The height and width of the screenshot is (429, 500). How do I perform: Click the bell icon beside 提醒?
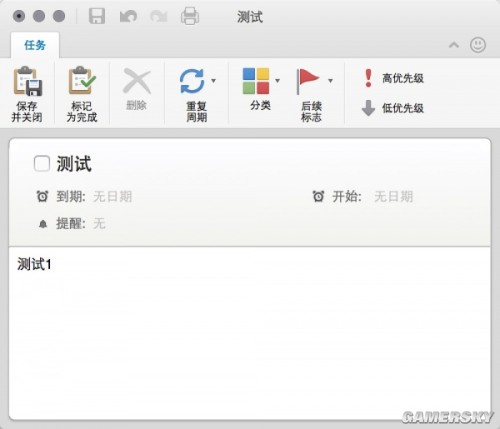pyautogui.click(x=43, y=224)
